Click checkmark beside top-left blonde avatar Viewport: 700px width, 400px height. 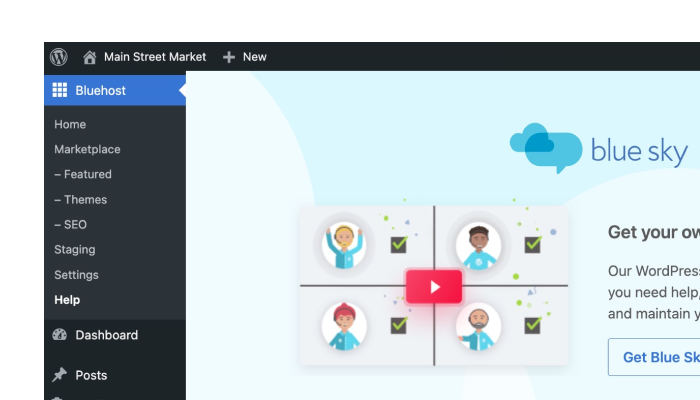(398, 244)
